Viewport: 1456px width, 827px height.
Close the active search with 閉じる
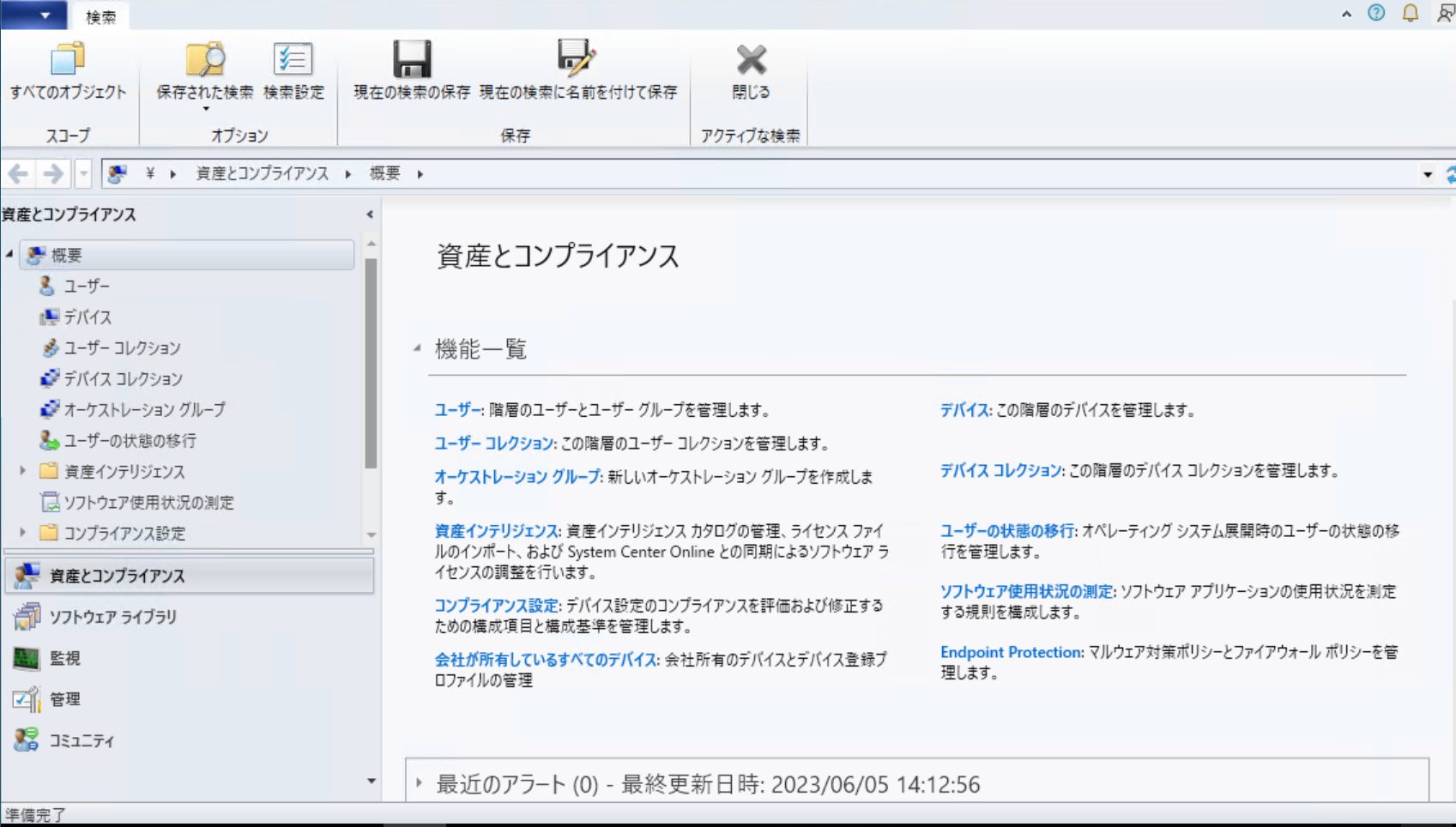point(751,60)
